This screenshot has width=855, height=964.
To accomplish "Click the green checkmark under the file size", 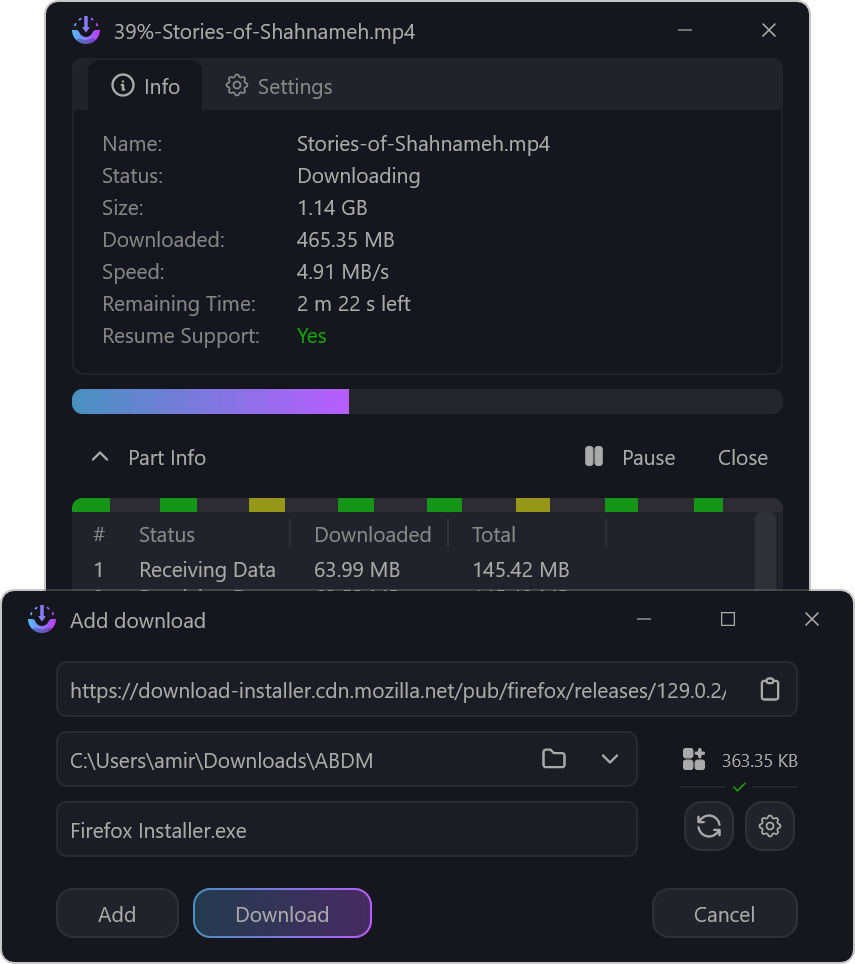I will [737, 786].
